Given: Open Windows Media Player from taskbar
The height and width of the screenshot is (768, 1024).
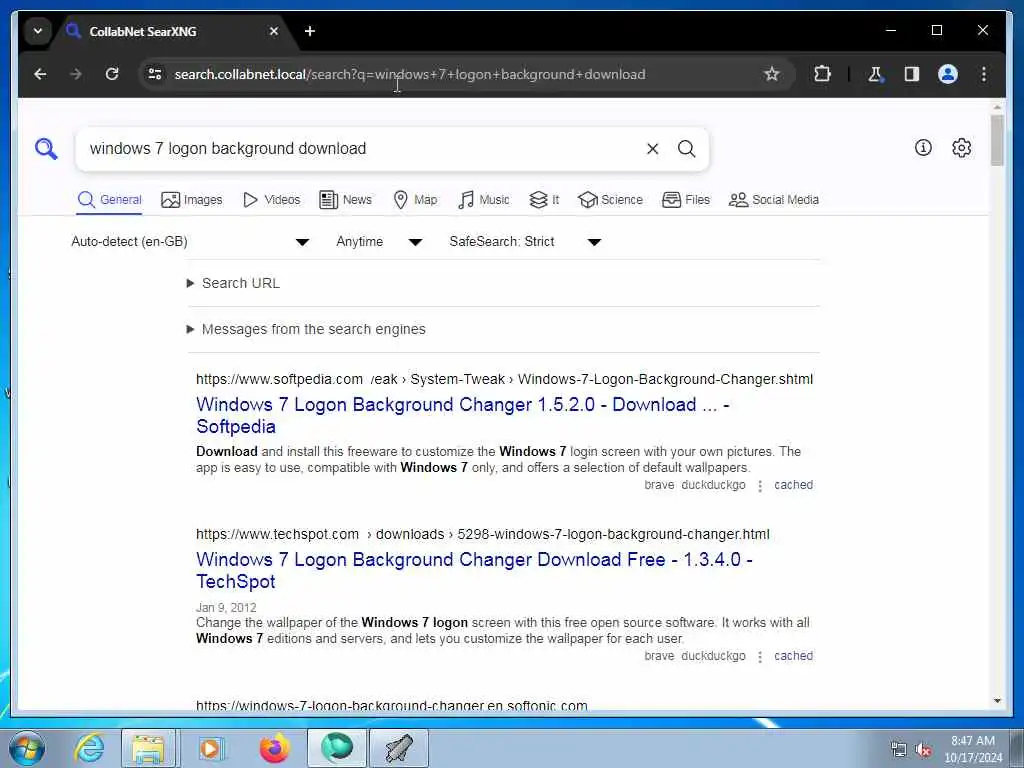Looking at the screenshot, I should [x=211, y=748].
